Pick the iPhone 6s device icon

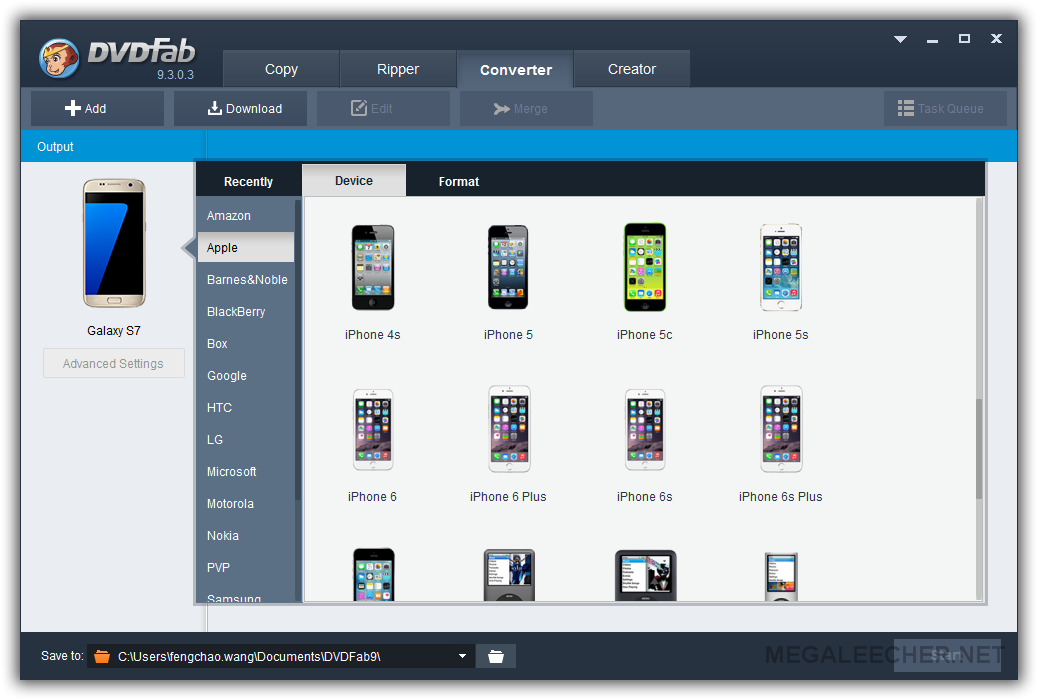[645, 430]
